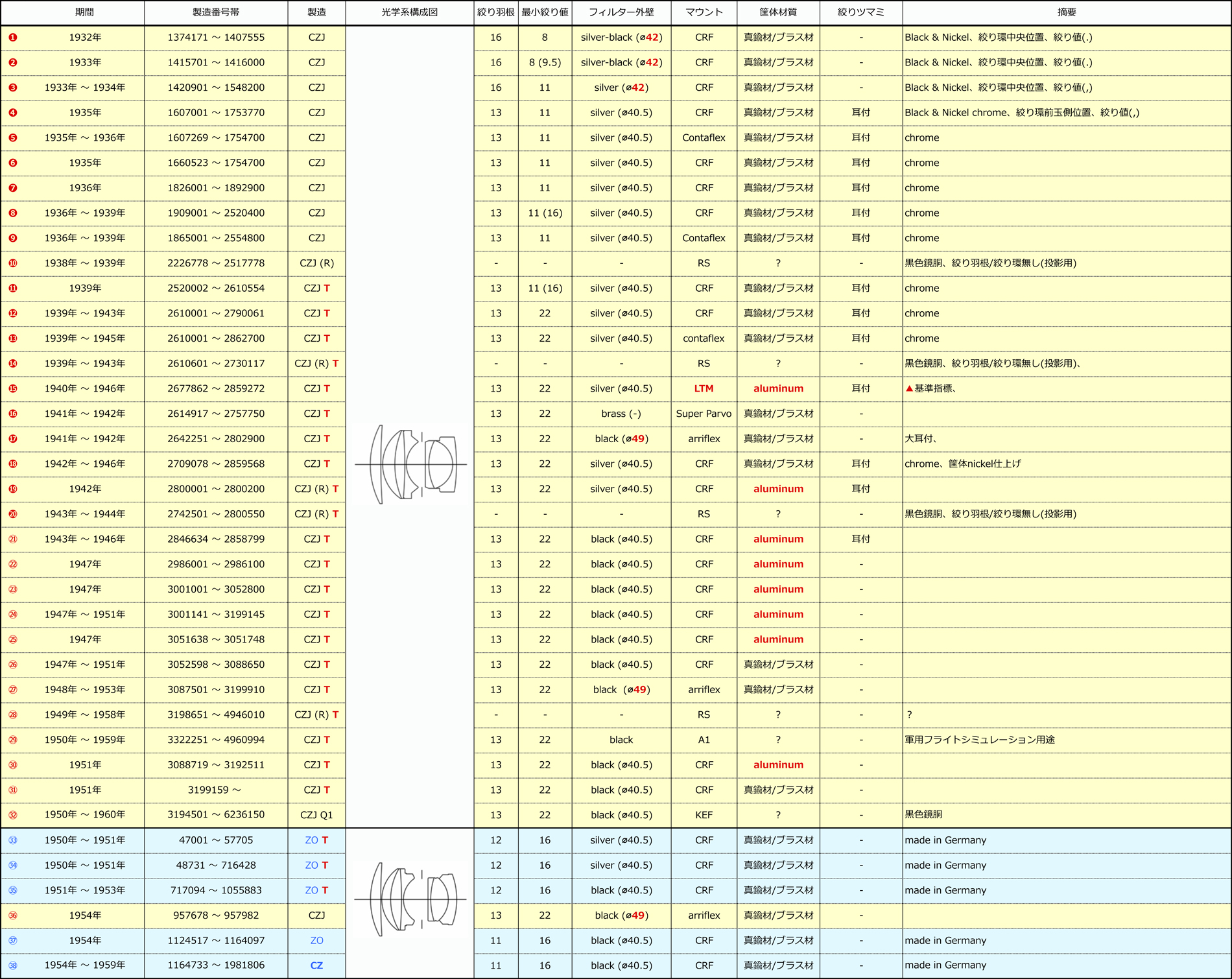Select the 軍用フライトシミュレーション用途 remark
The image size is (1232, 979).
pos(979,740)
